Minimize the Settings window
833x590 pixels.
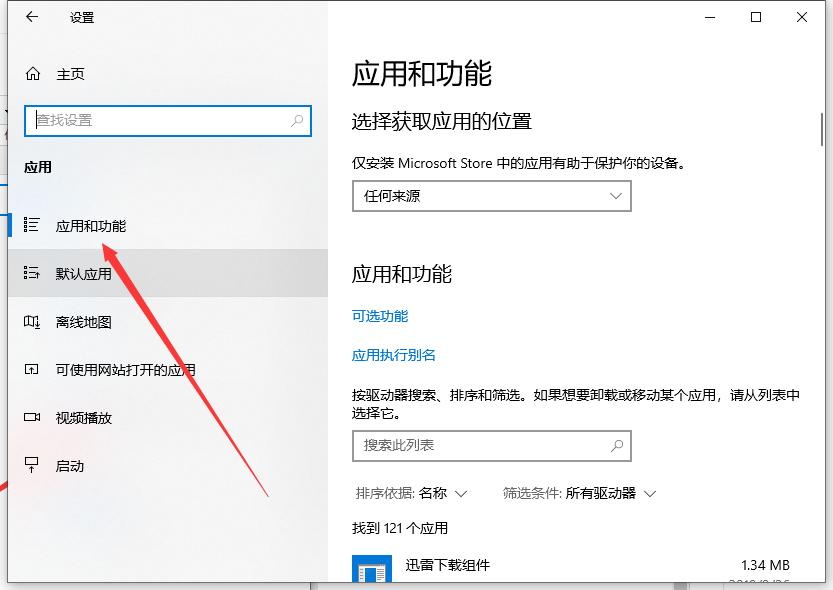point(710,17)
